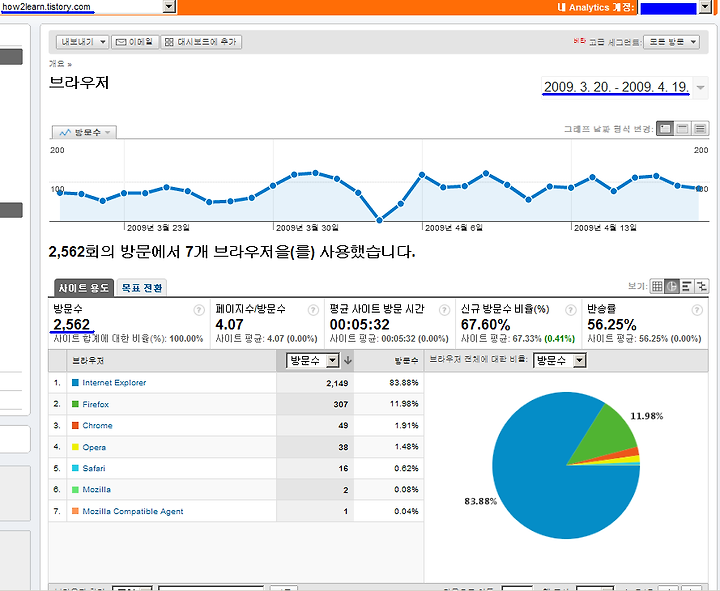Click help icon for 신규 방문수 비율

point(570,310)
